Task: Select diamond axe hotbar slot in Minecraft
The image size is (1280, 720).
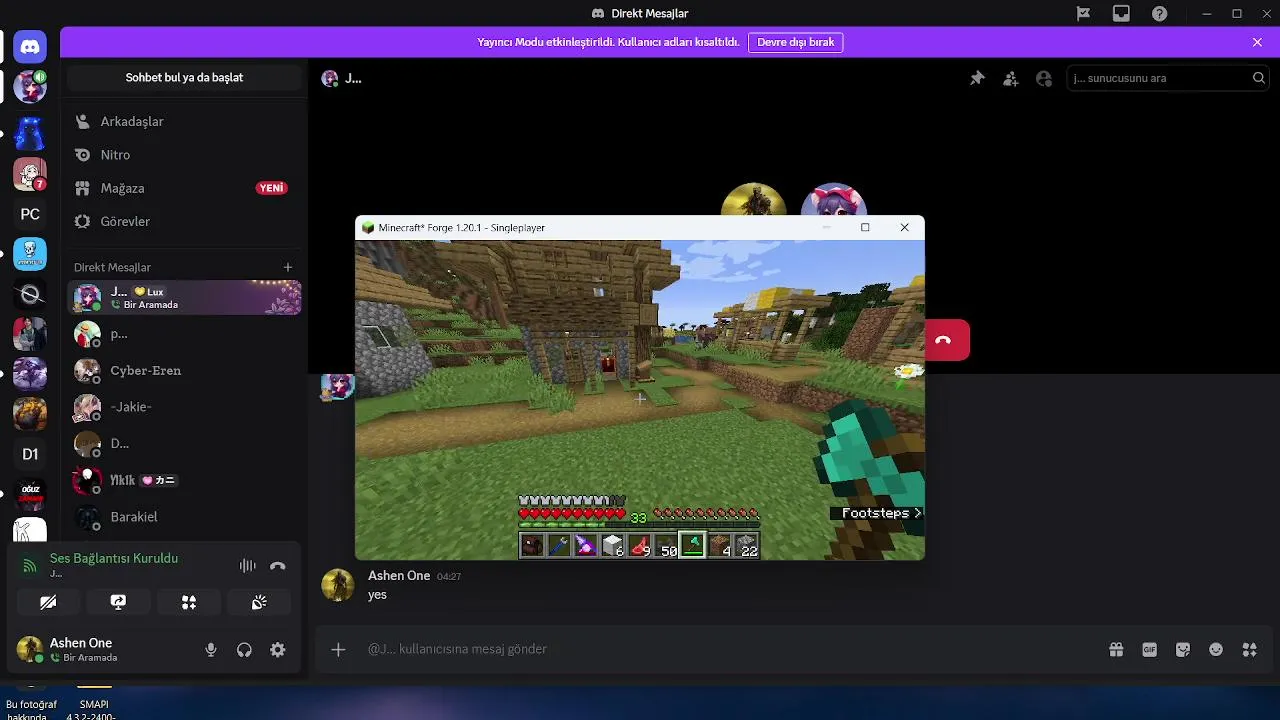Action: 692,545
